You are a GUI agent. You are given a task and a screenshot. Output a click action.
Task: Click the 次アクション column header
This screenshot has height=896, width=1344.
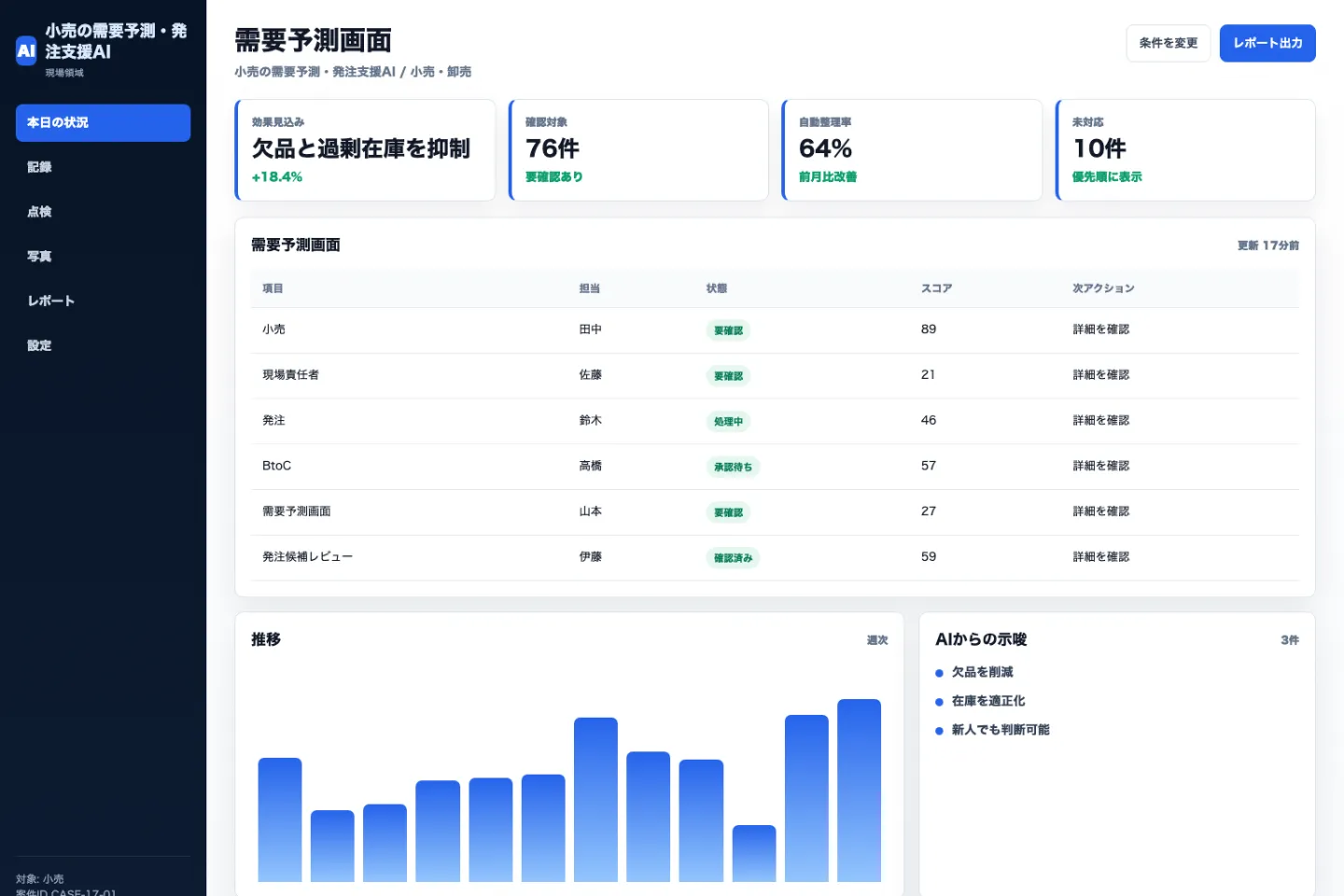coord(1103,288)
